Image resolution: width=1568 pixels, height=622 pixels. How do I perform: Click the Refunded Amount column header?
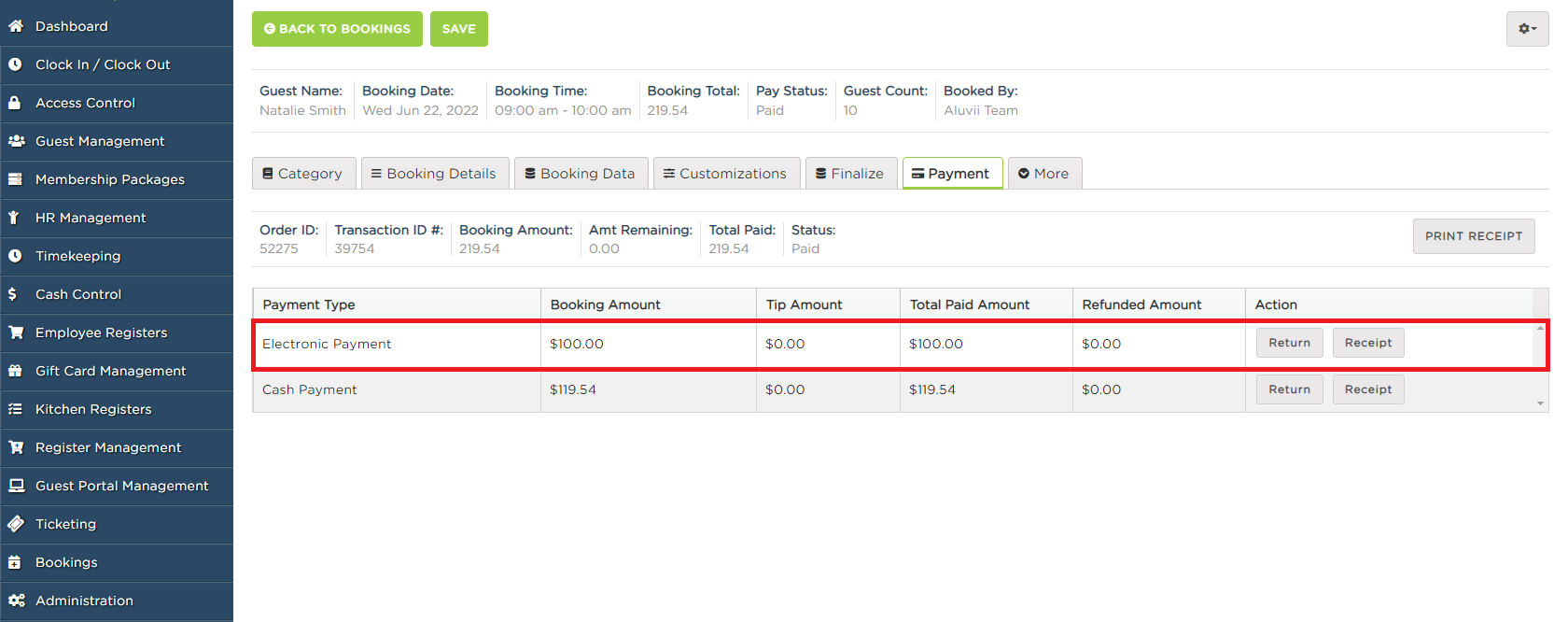coord(1159,304)
